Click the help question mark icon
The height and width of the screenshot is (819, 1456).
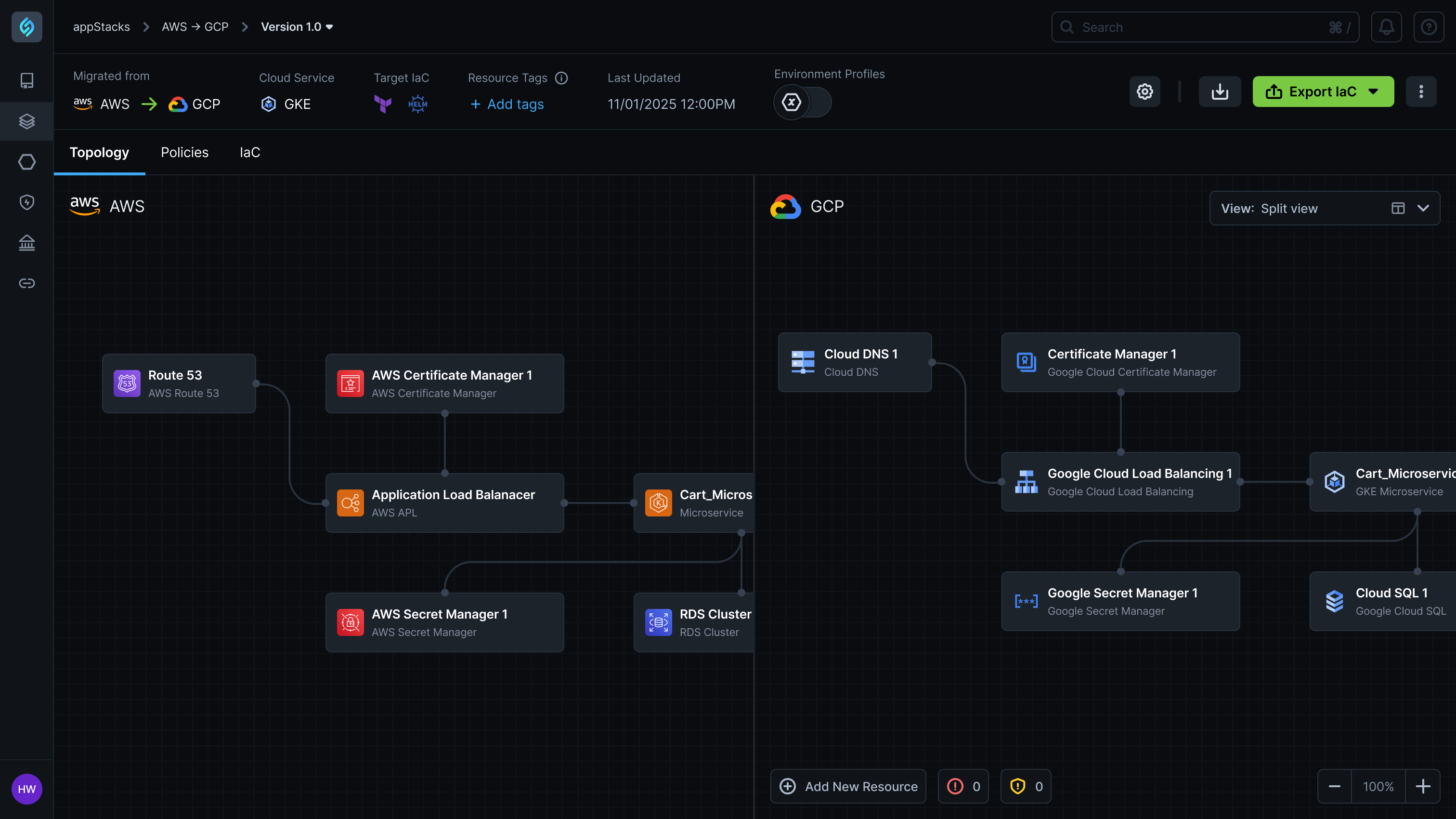point(1429,26)
